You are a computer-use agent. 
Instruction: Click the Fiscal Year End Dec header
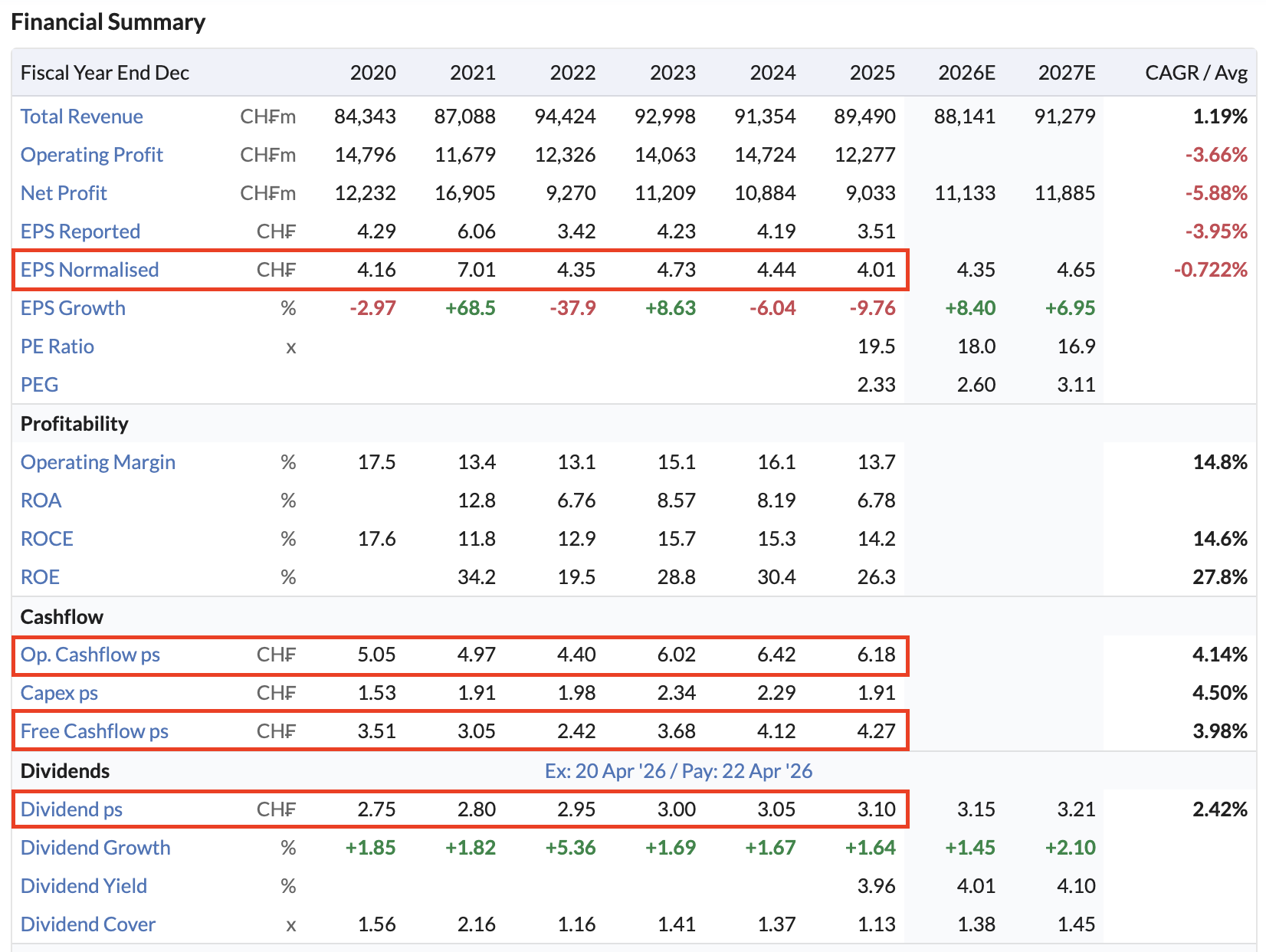coord(105,73)
